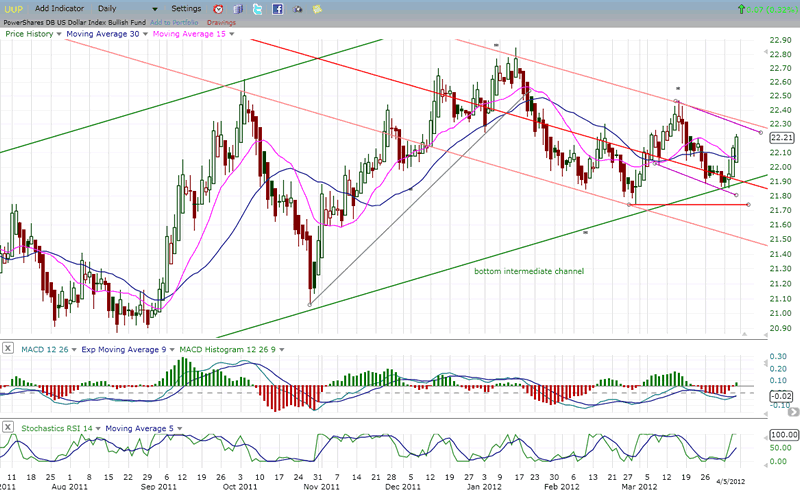This screenshot has height=490, width=800.
Task: Expand the Stochastics RSI 14 dropdown
Action: (98, 429)
